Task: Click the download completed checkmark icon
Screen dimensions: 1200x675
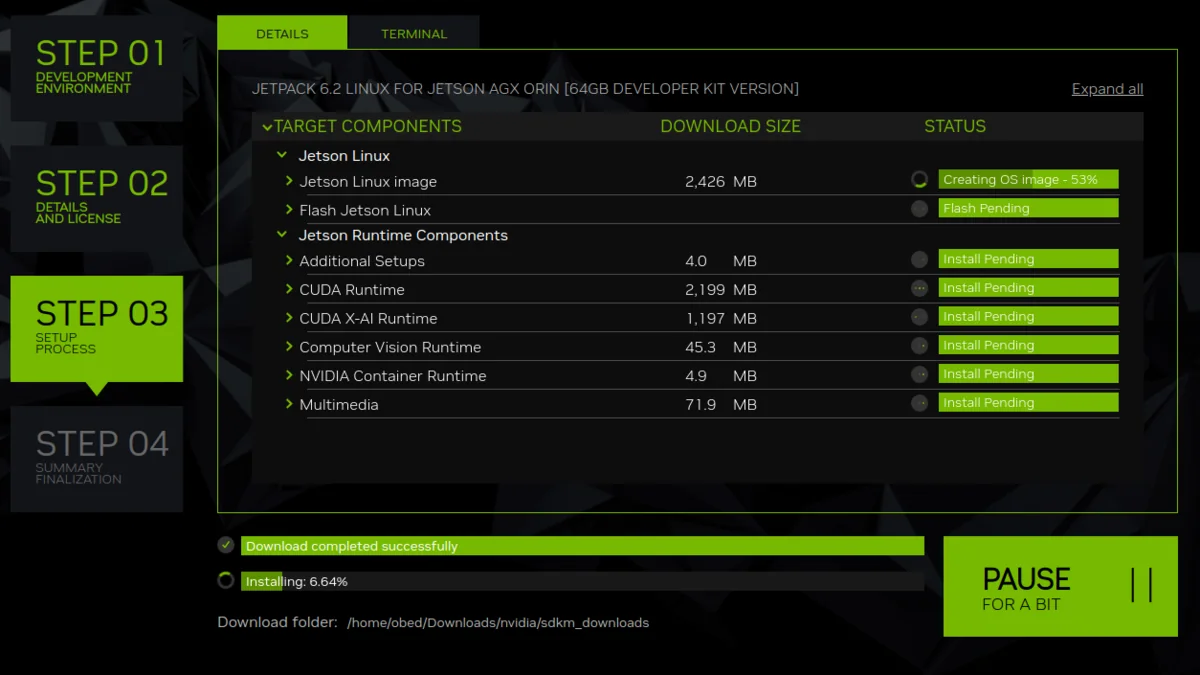Action: point(226,545)
